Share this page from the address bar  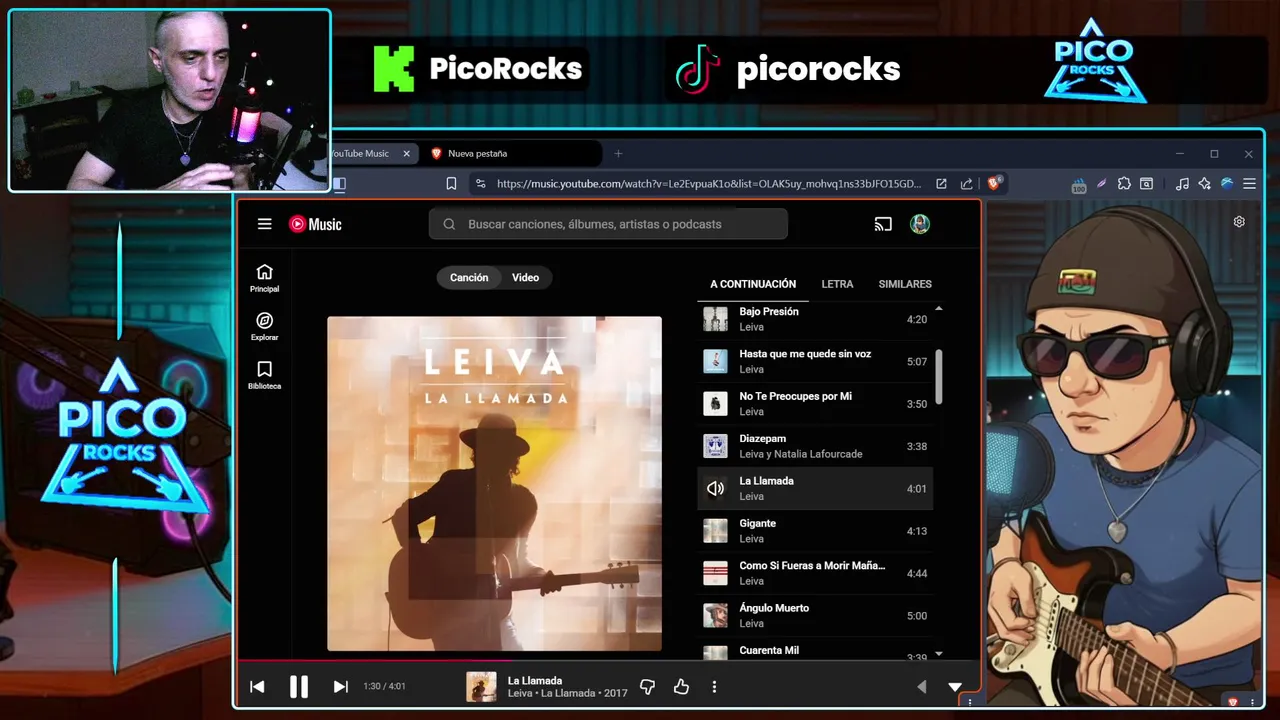[966, 184]
